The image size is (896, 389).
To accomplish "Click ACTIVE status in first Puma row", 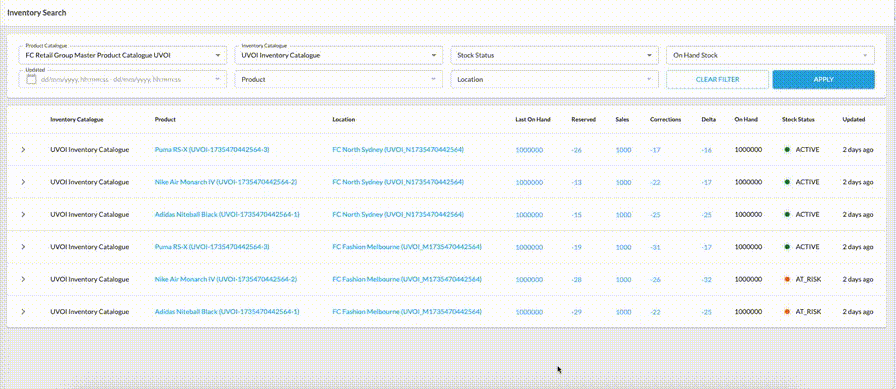I will (x=802, y=150).
